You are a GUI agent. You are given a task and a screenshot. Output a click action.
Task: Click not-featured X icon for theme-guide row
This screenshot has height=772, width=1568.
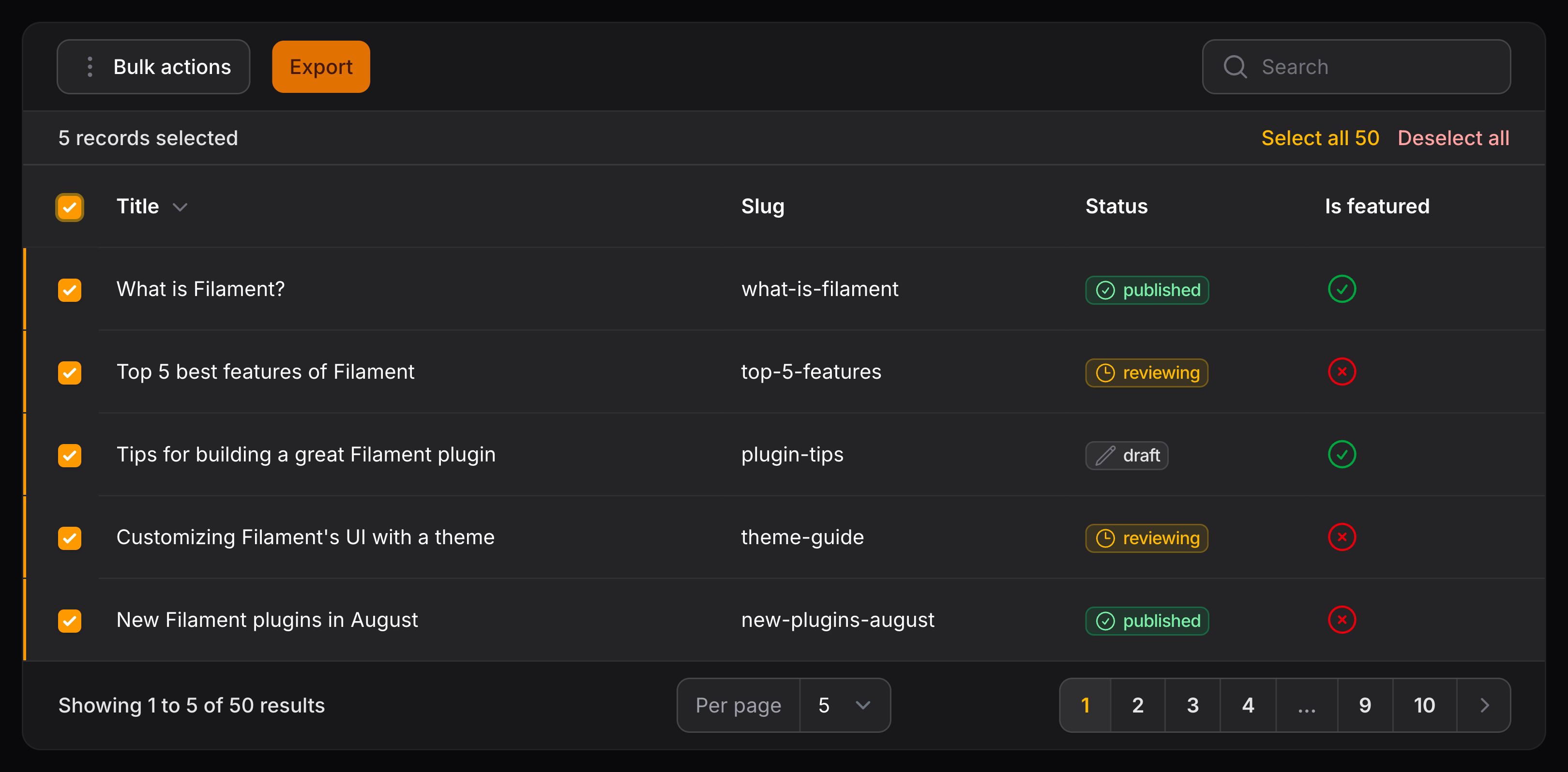[x=1342, y=537]
